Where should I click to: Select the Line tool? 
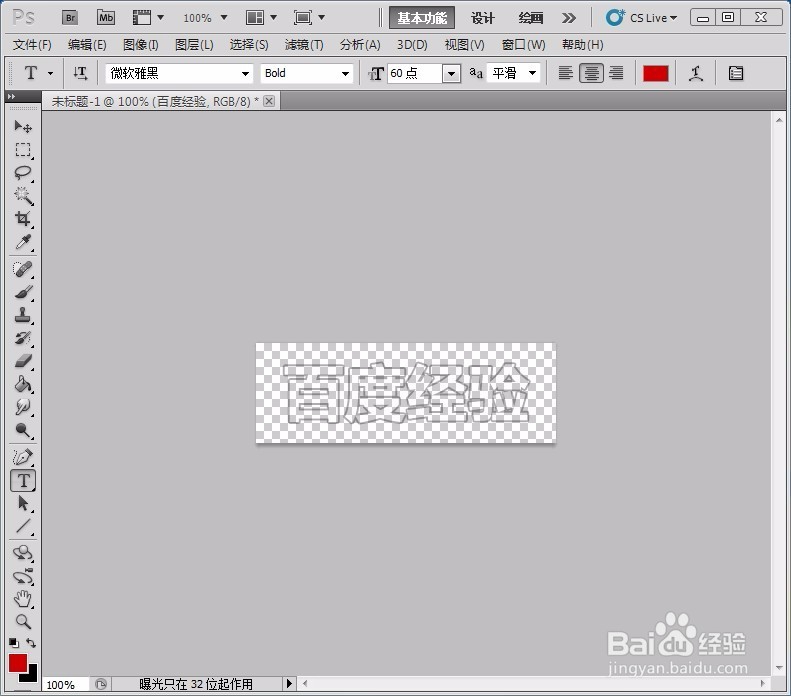[23, 526]
